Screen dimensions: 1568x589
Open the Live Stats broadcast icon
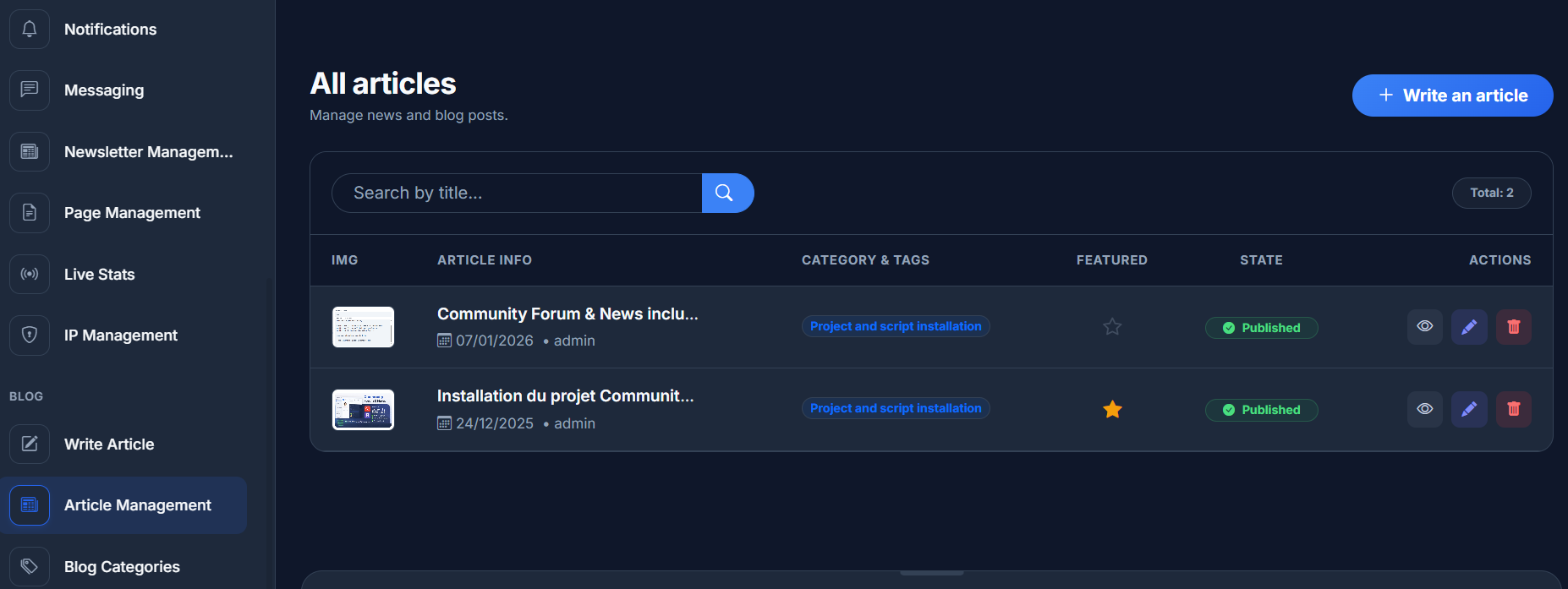click(30, 274)
